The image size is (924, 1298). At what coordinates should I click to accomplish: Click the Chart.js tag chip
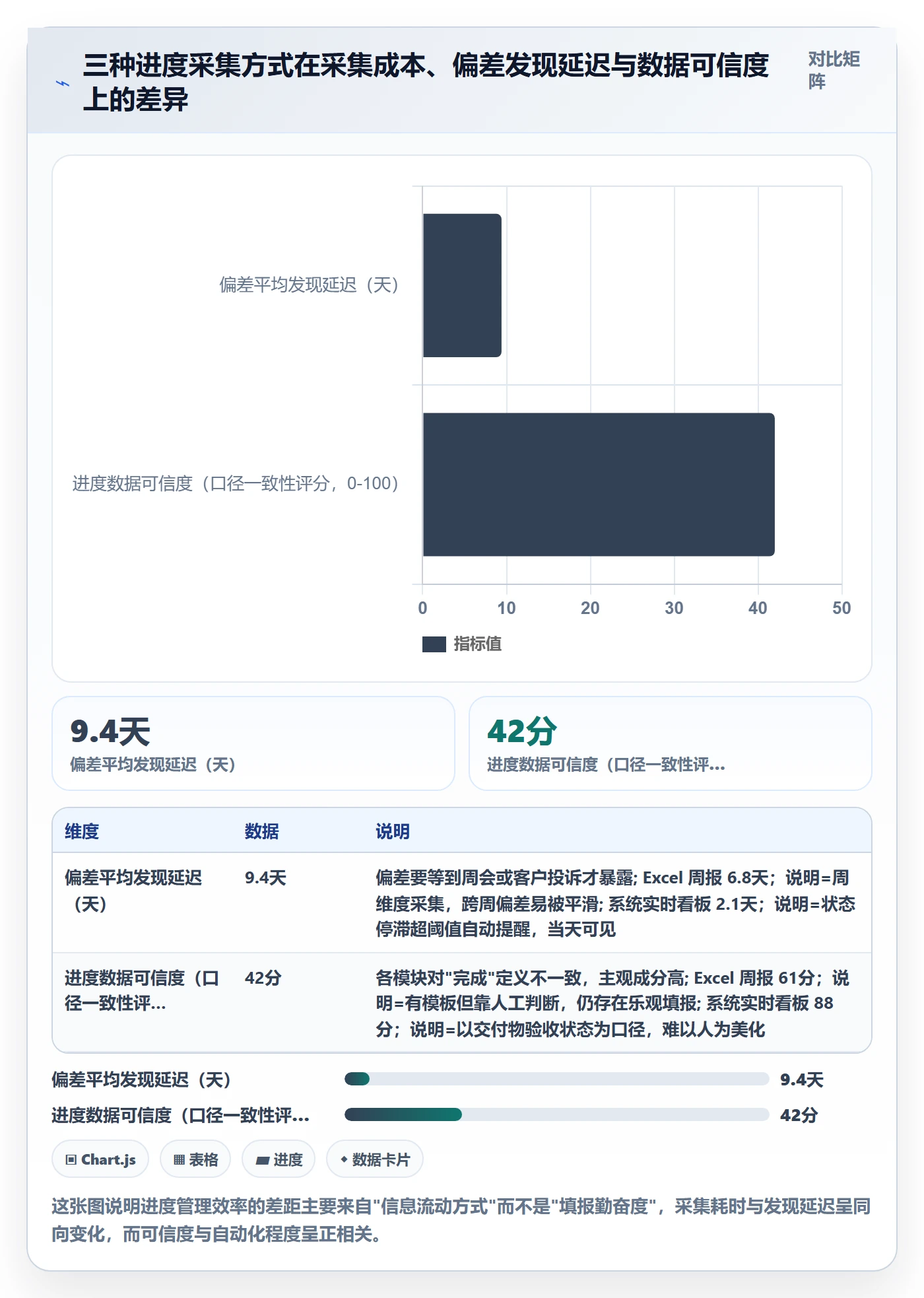(100, 1159)
